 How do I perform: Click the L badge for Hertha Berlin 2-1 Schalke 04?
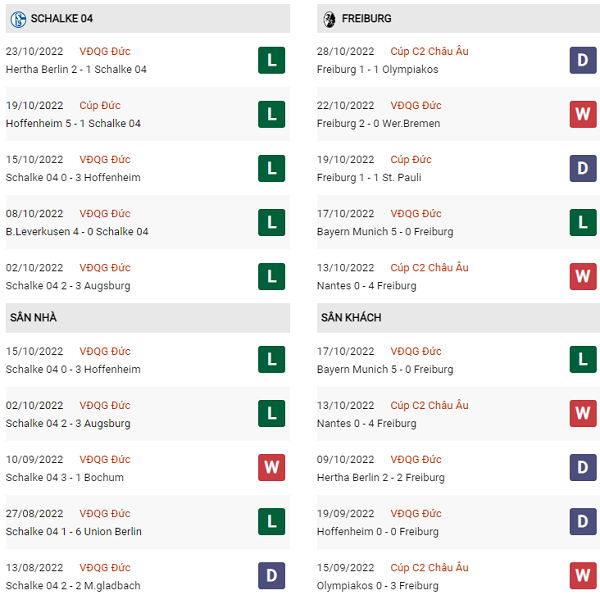271,60
